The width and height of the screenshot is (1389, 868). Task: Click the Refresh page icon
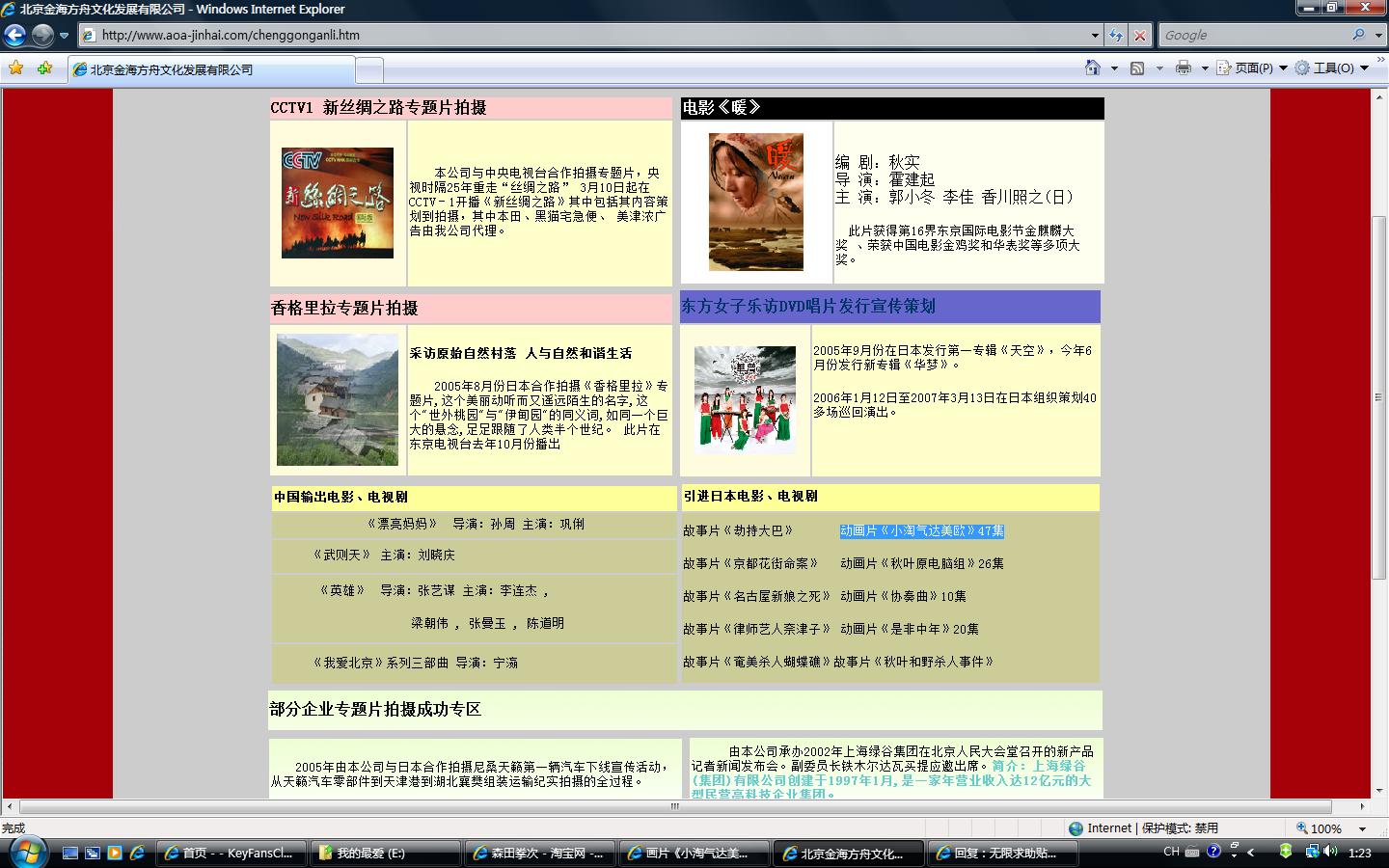click(1116, 36)
